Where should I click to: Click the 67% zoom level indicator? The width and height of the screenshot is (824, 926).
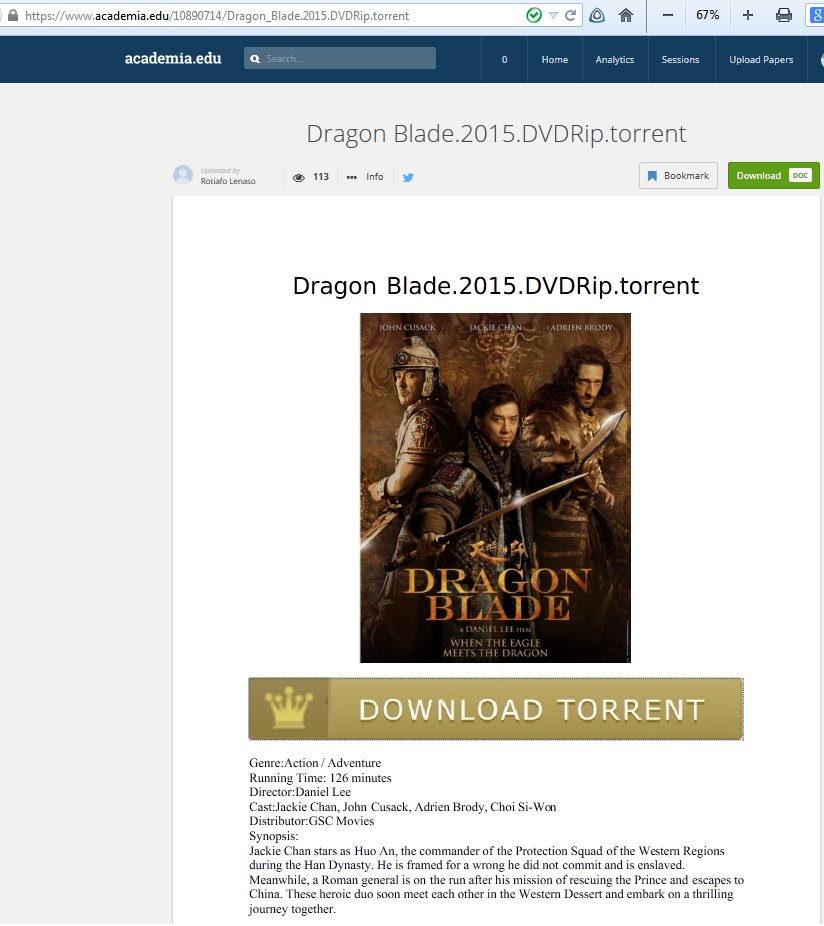[707, 15]
